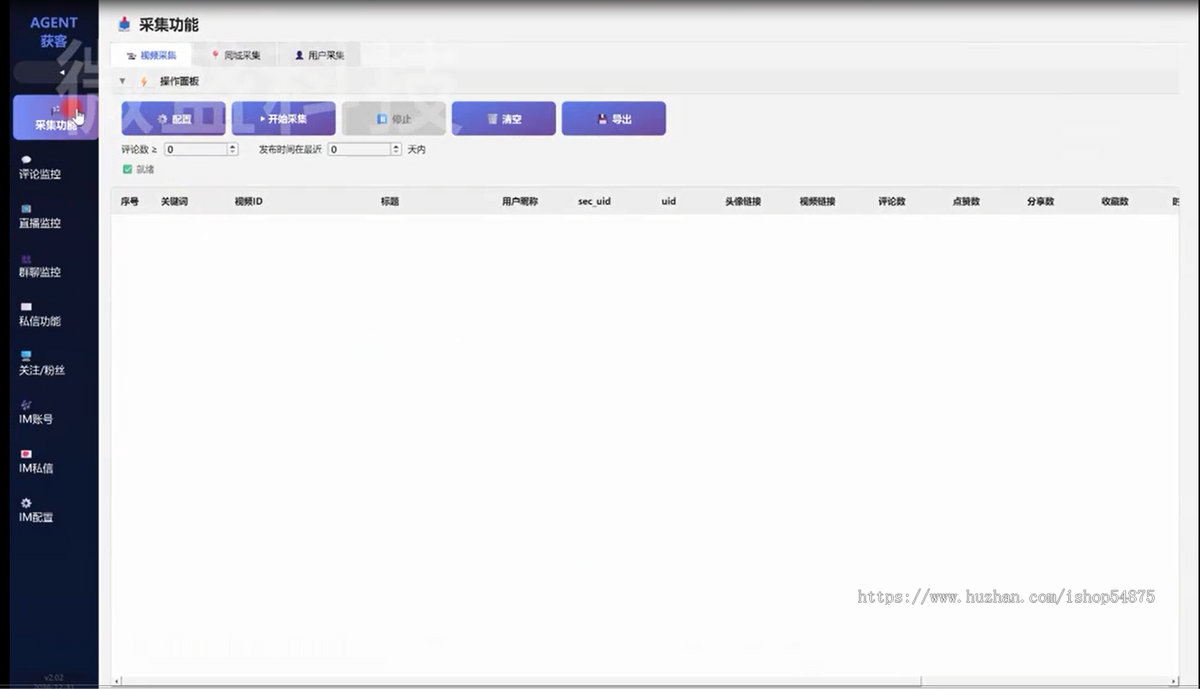Viewport: 1200px width, 689px height.
Task: Open 关注/粉丝 in the sidebar
Action: click(x=40, y=363)
